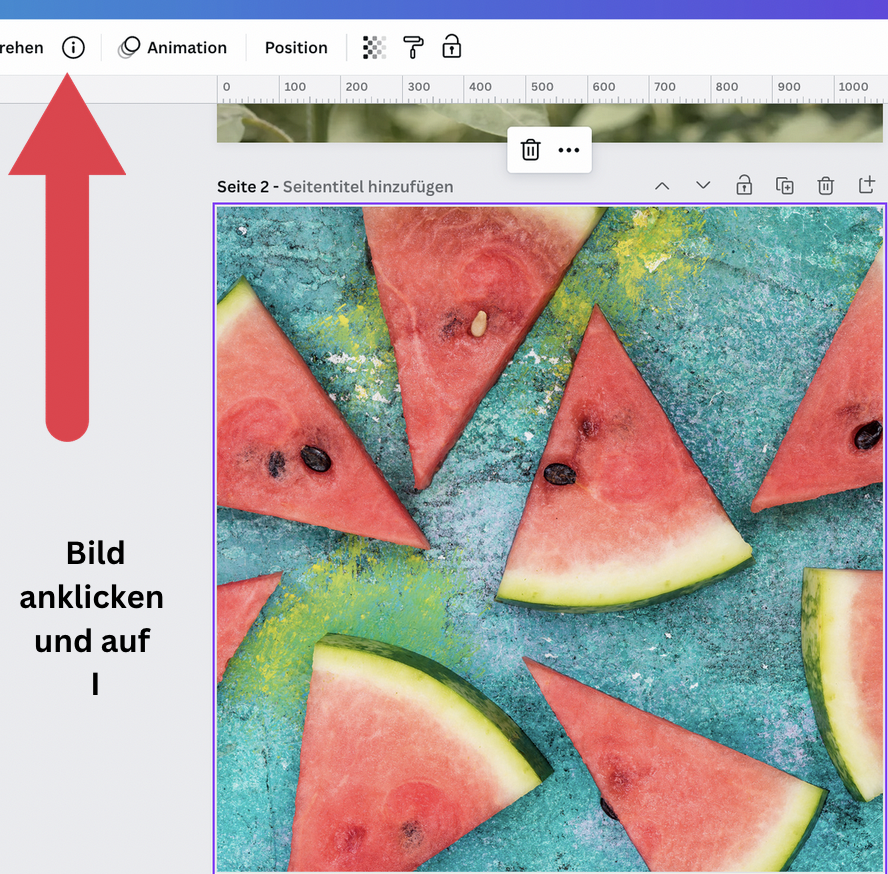The image size is (888, 874).
Task: Open the transparency checkerboard control
Action: 374,47
